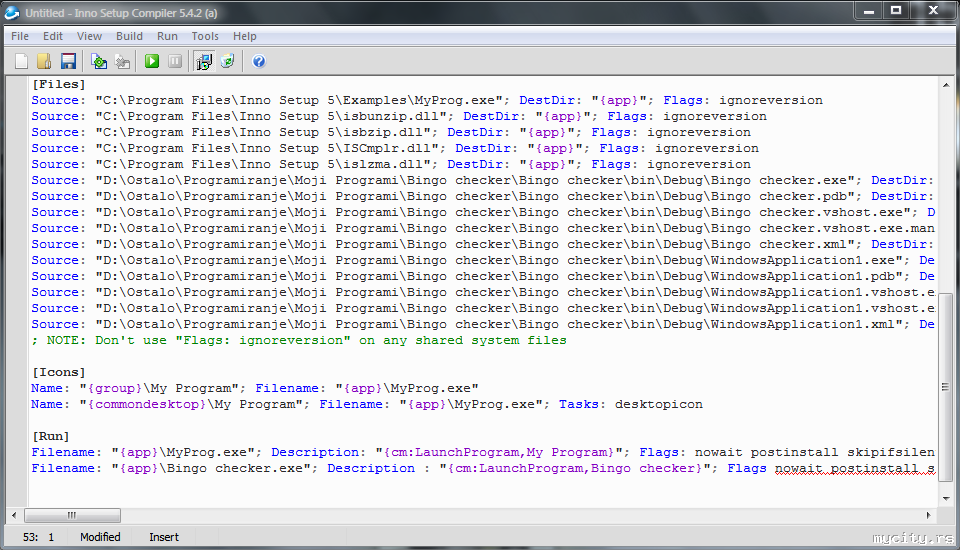Place cursor on the [Icons] section line
The image size is (960, 550).
tap(59, 372)
